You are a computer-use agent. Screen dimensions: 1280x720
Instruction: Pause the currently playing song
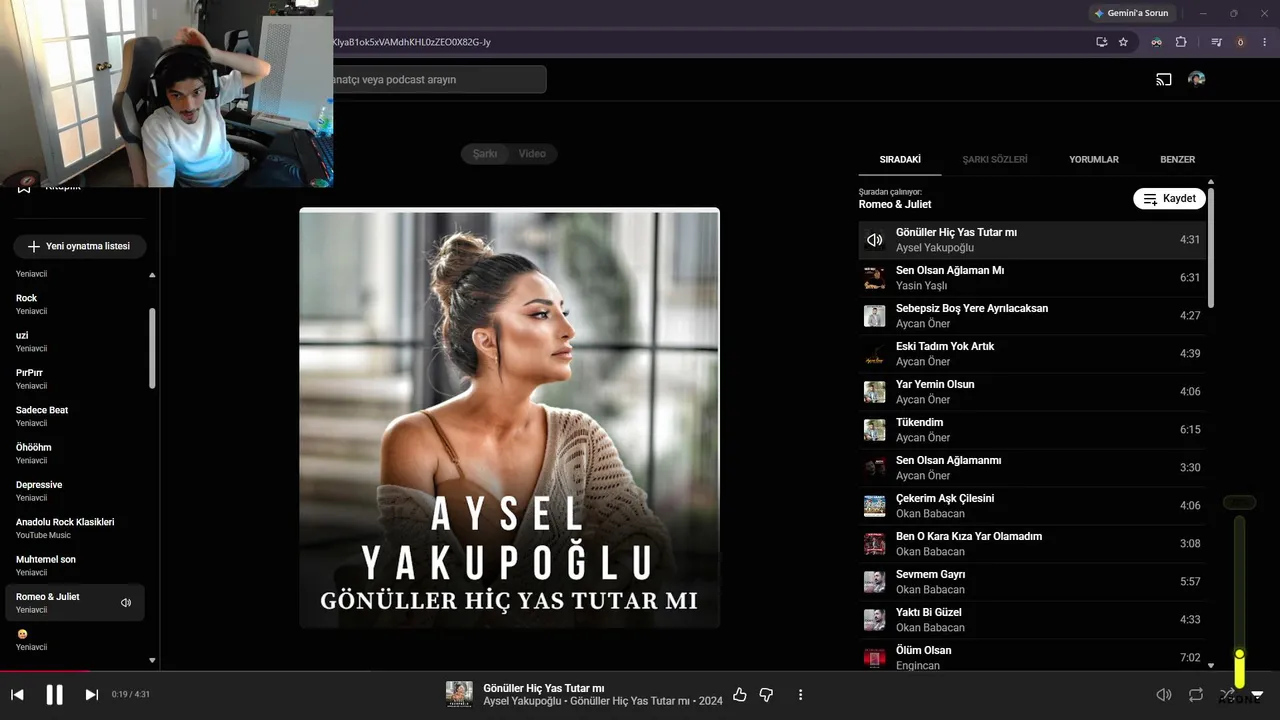(x=55, y=694)
